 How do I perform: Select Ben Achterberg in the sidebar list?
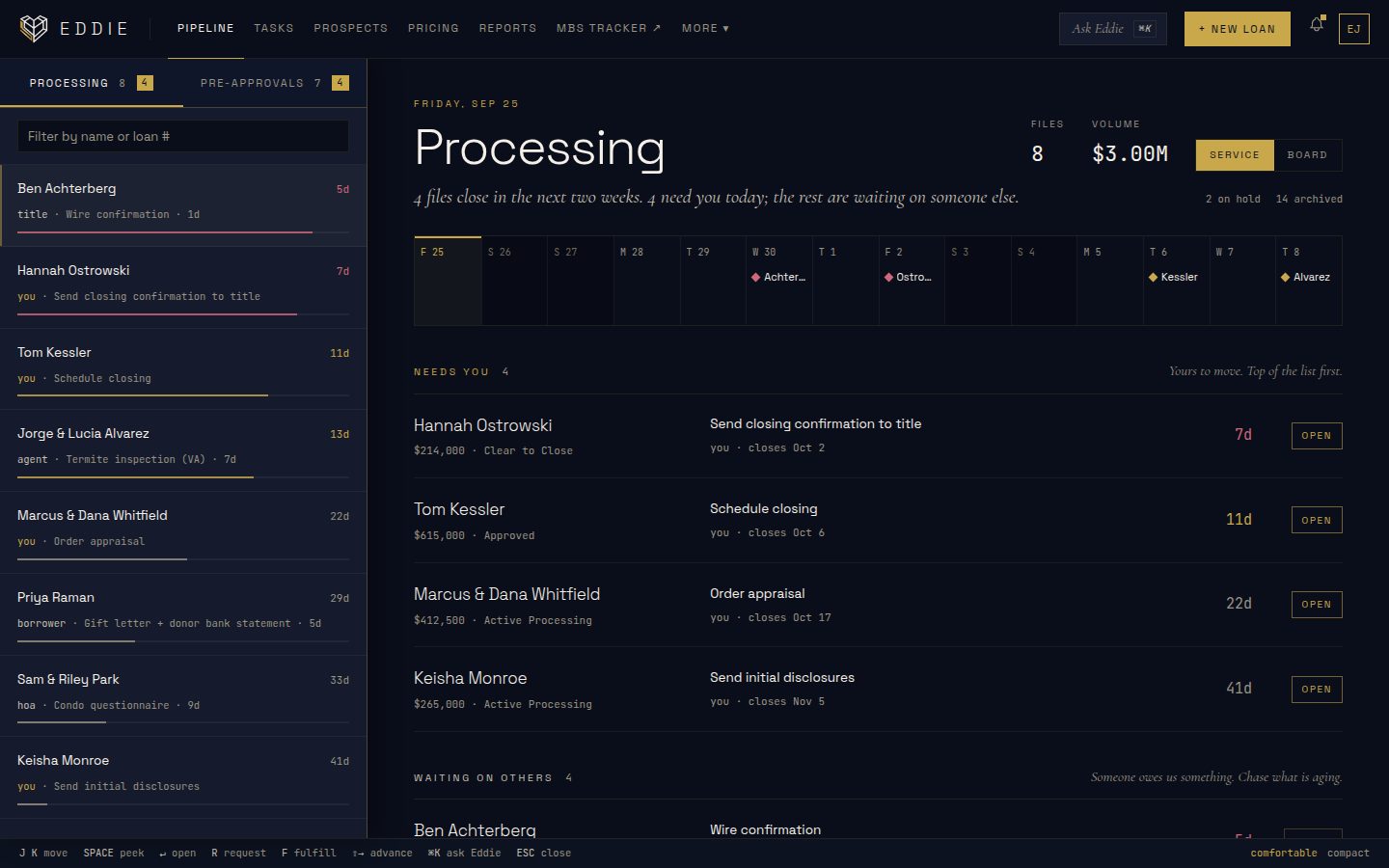pyautogui.click(x=183, y=205)
